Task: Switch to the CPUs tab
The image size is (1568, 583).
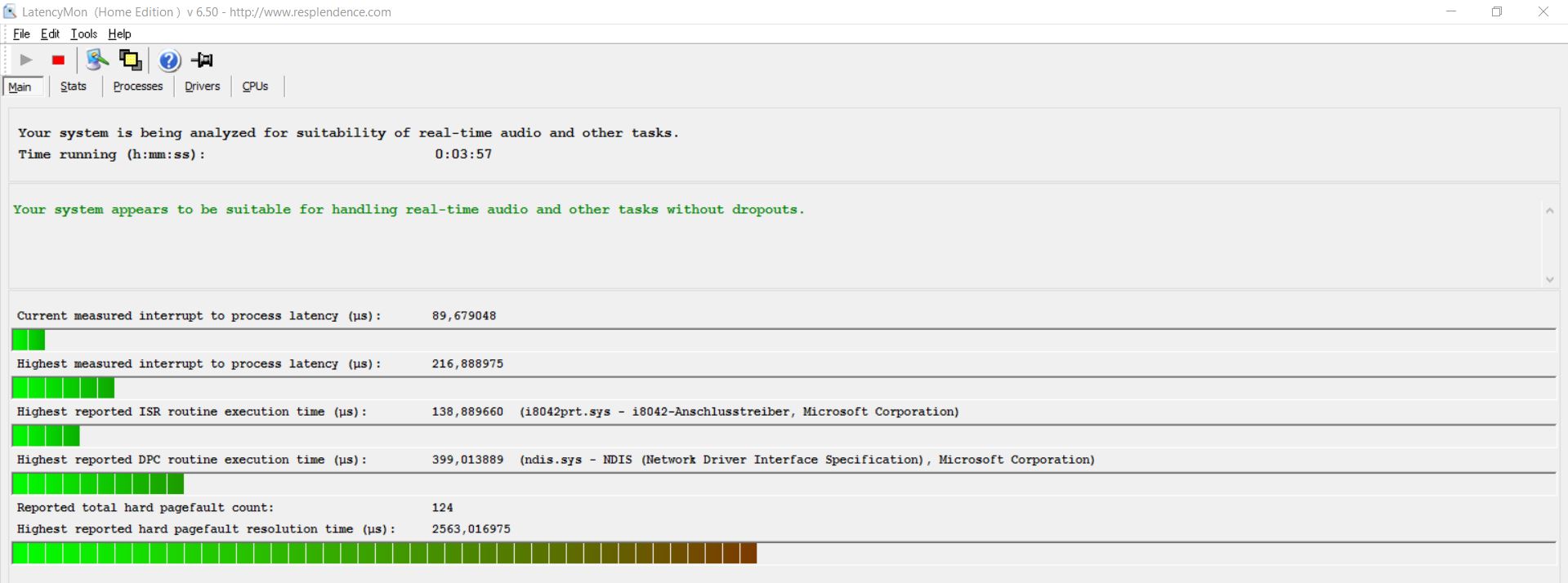Action: [256, 86]
